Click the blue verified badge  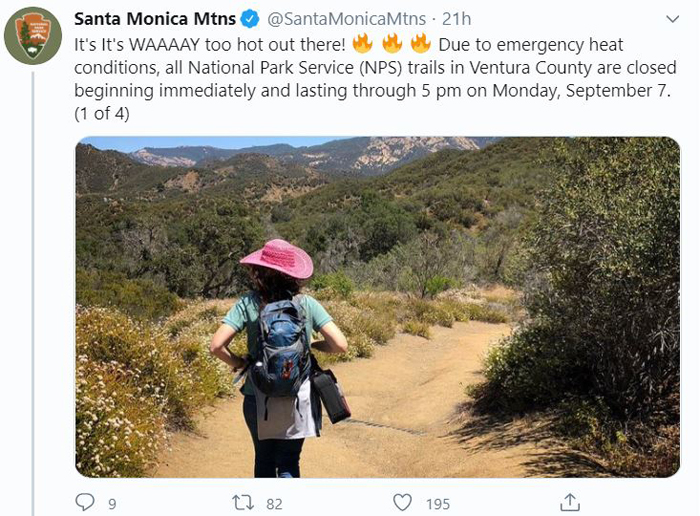[250, 19]
